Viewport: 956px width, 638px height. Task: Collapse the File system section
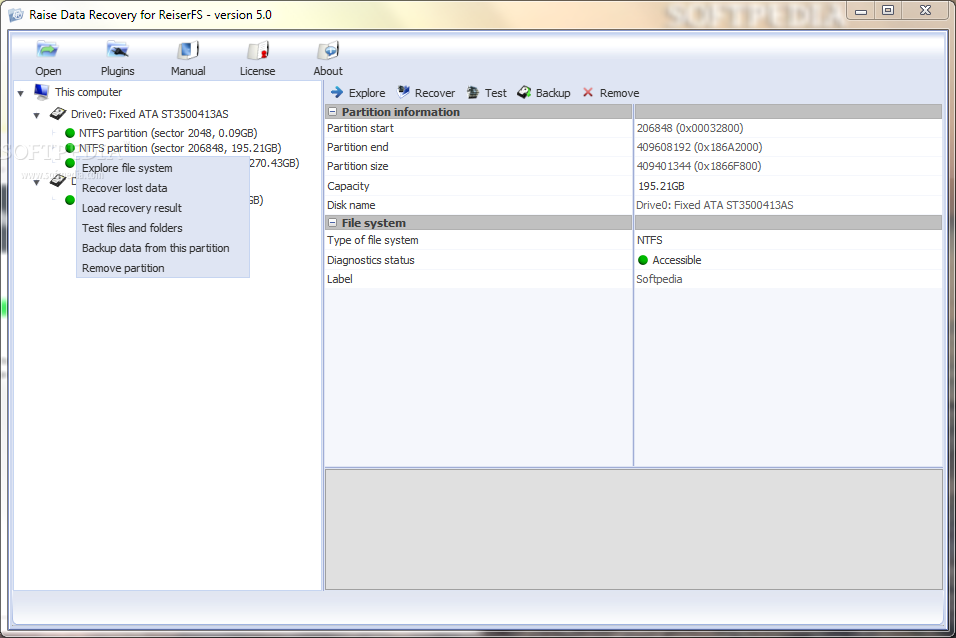[332, 223]
